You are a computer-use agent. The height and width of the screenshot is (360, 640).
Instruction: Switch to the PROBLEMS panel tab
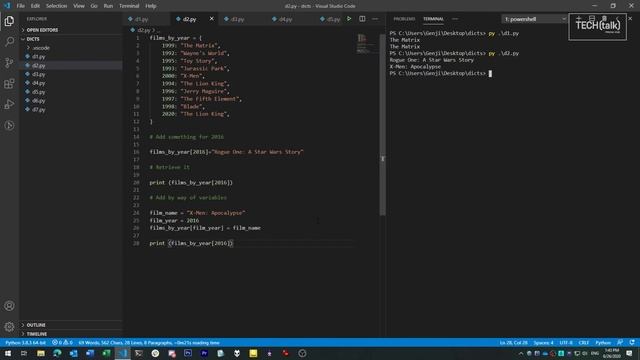coord(404,19)
